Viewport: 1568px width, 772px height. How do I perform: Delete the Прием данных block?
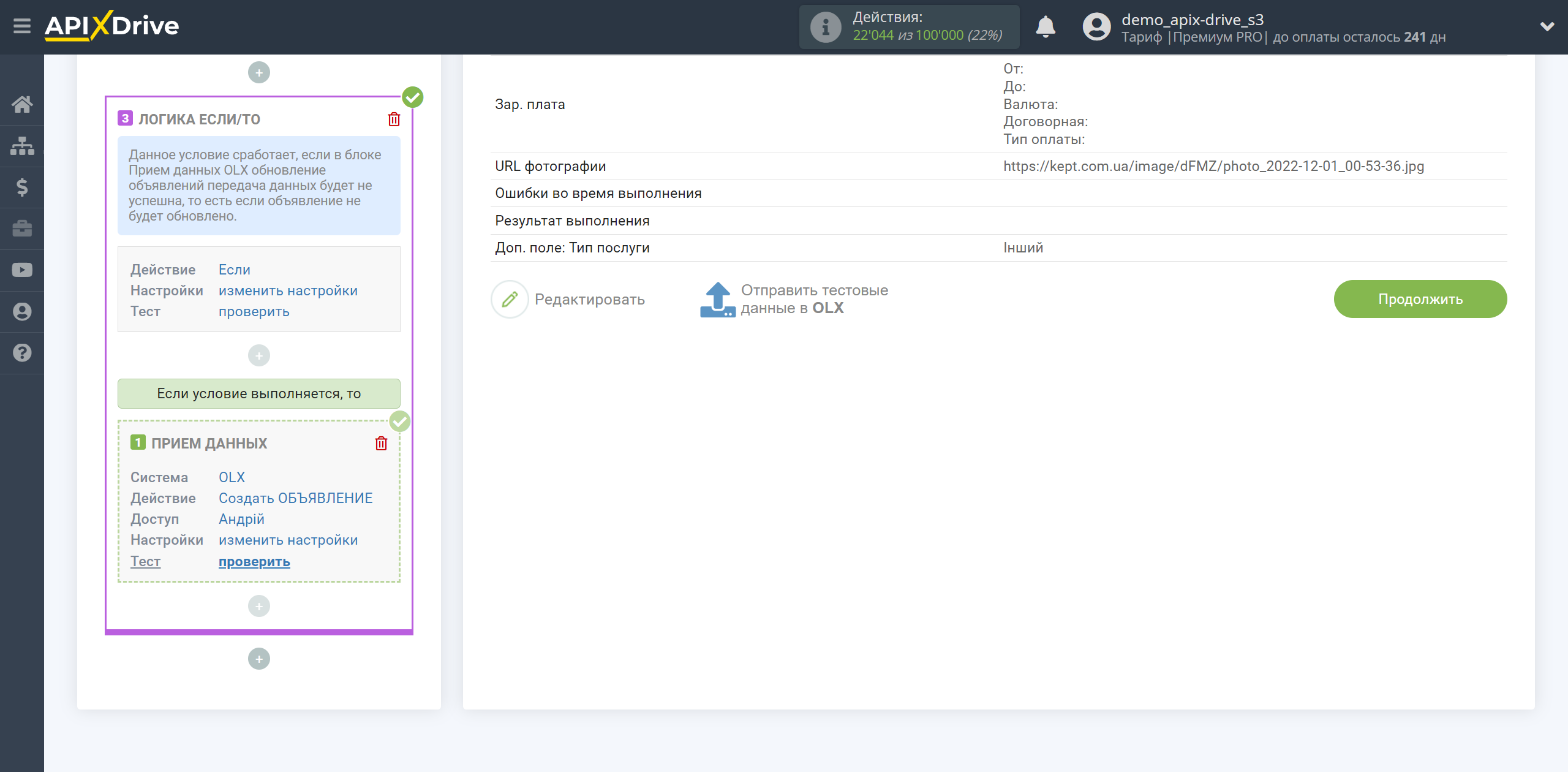[x=381, y=443]
